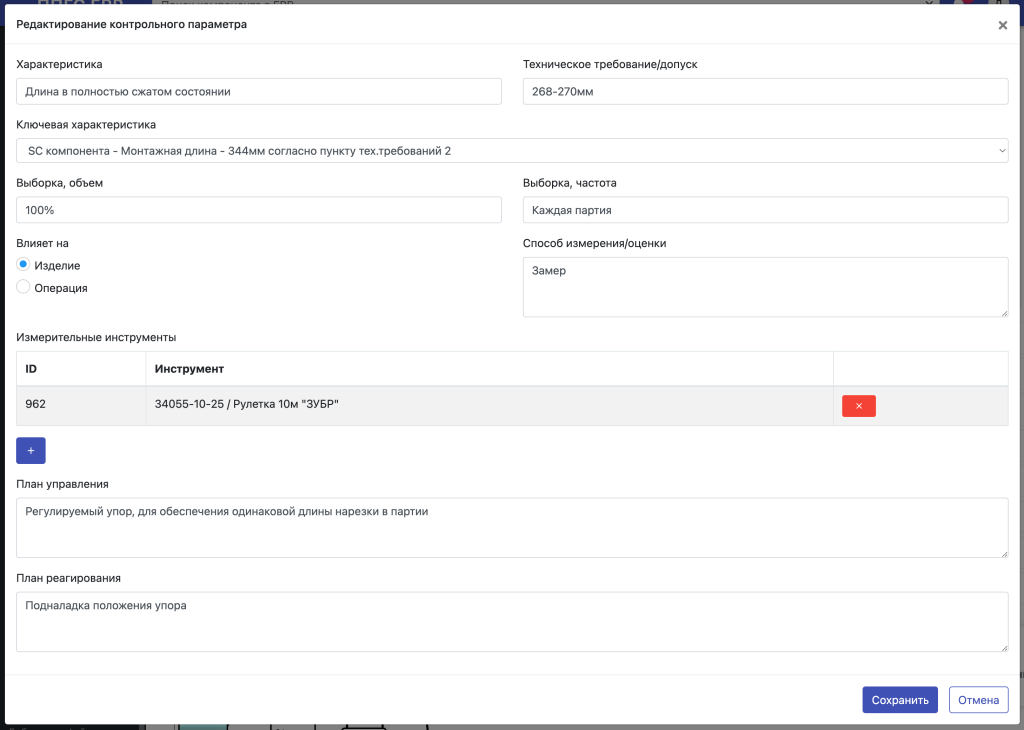The image size is (1024, 730).
Task: Click the План реагирования text area
Action: point(512,622)
